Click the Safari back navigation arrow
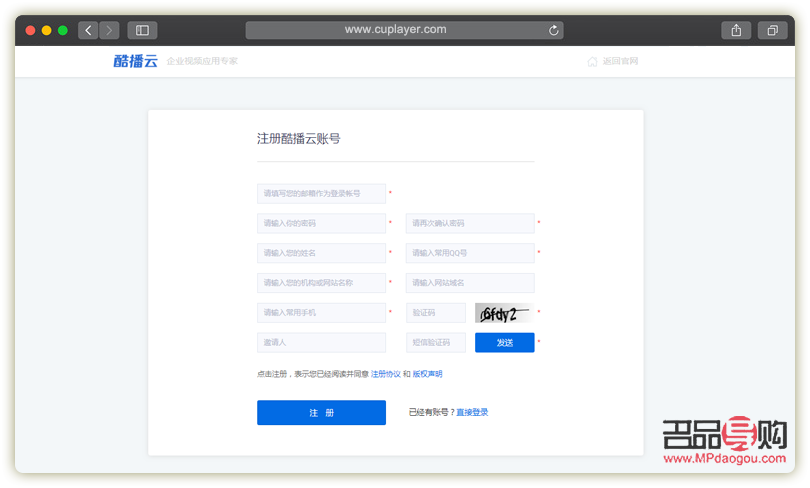Viewport: 810px width, 488px height. click(88, 31)
